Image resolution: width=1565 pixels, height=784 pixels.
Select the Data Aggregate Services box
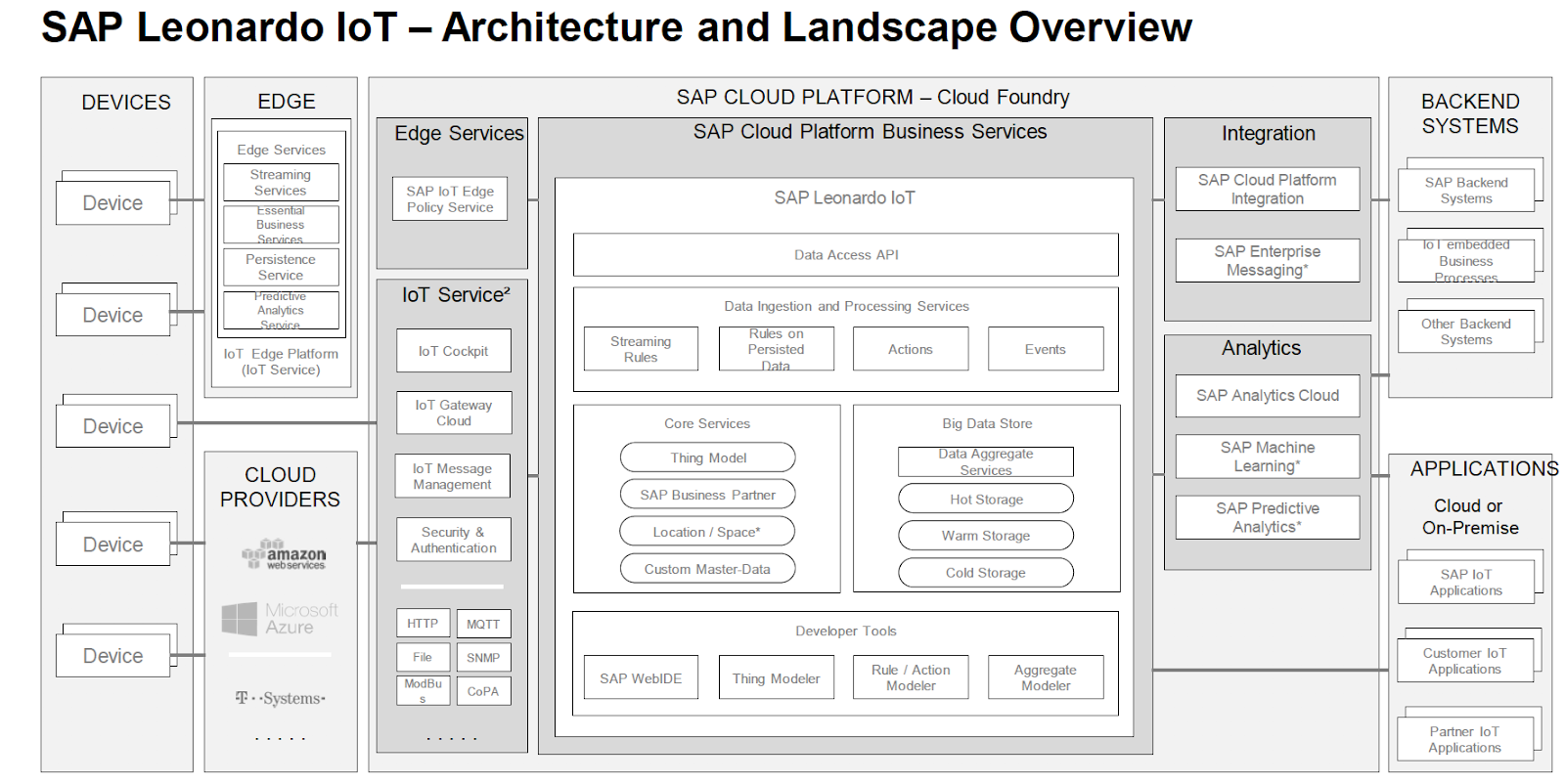[986, 461]
